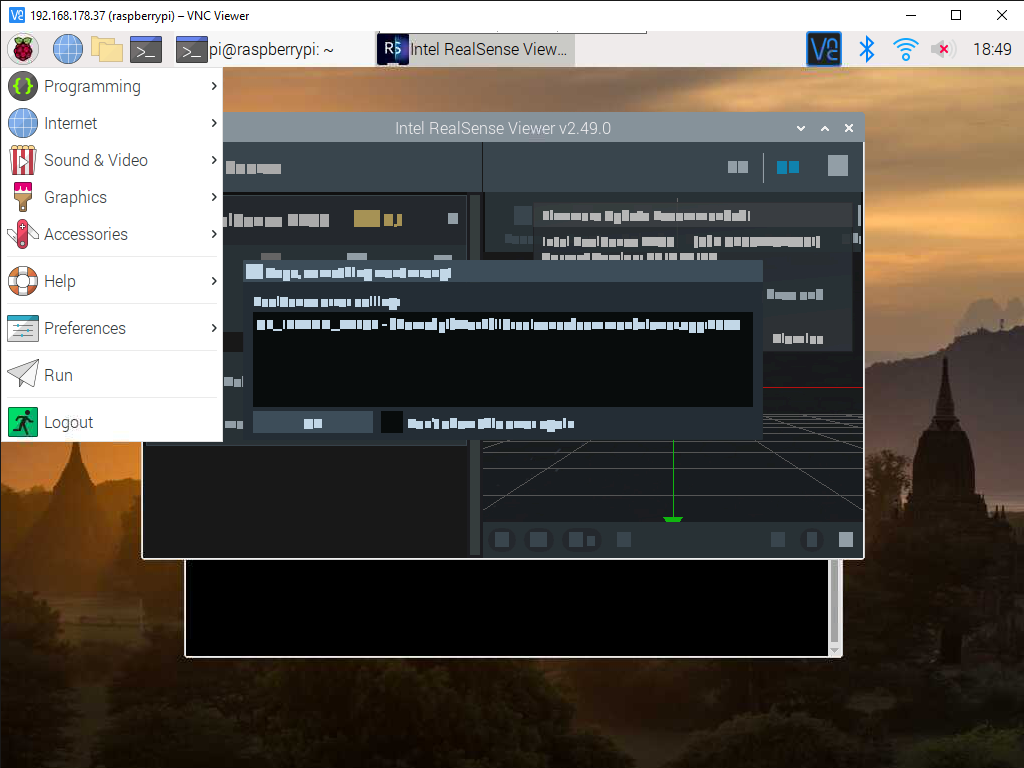Roll up the RealSense Viewer window with down-chevron

(x=801, y=128)
